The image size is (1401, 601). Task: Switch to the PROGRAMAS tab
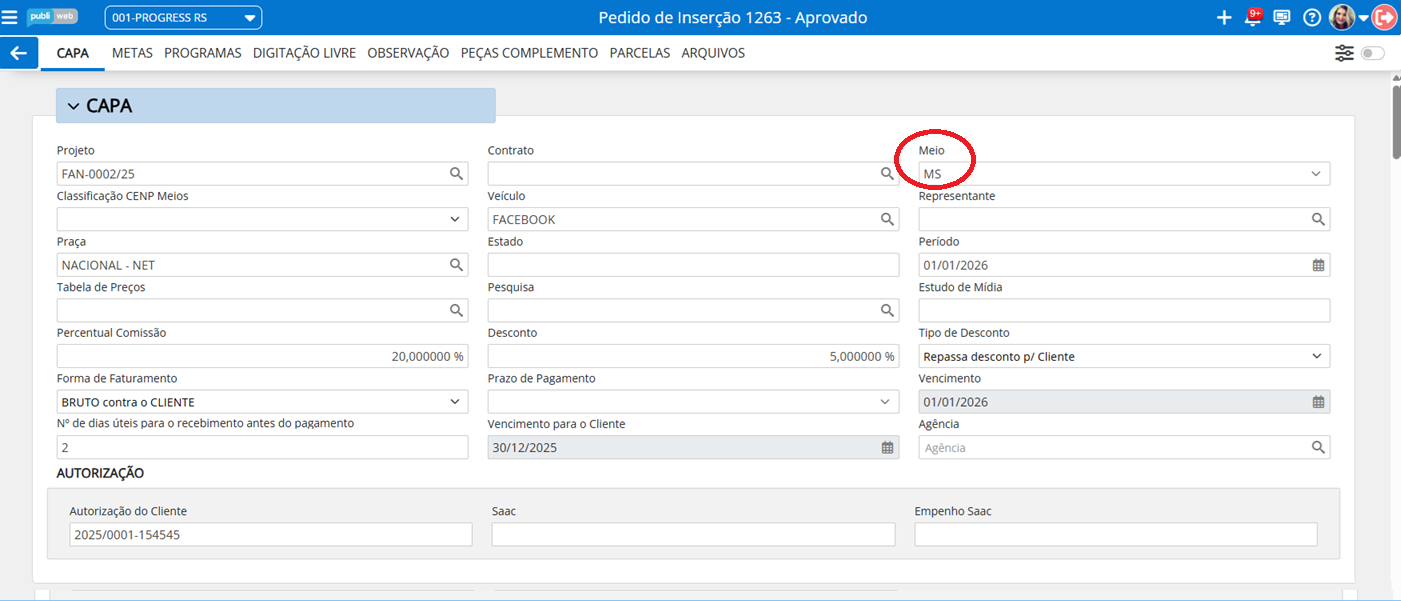(x=203, y=53)
